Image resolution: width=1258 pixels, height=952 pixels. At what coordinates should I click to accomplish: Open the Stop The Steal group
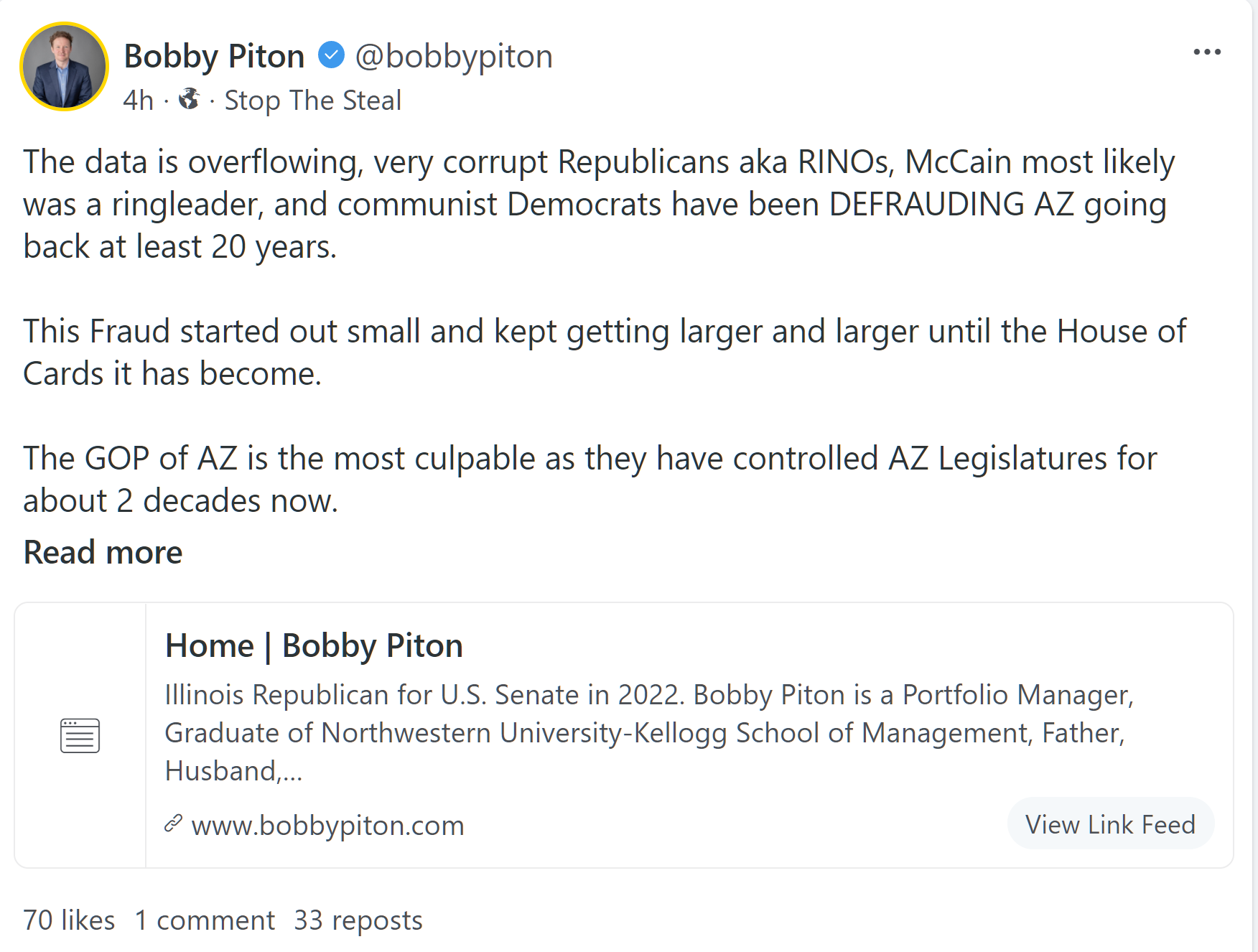coord(312,101)
